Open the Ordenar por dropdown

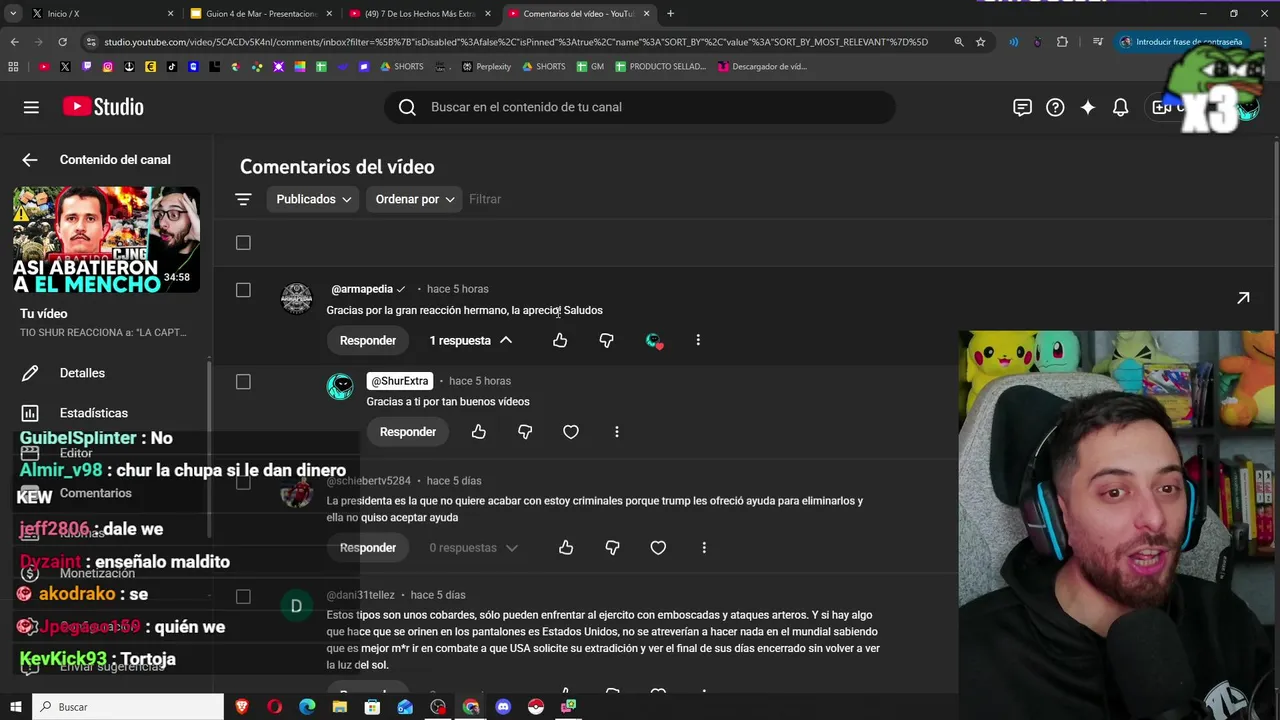(x=414, y=199)
